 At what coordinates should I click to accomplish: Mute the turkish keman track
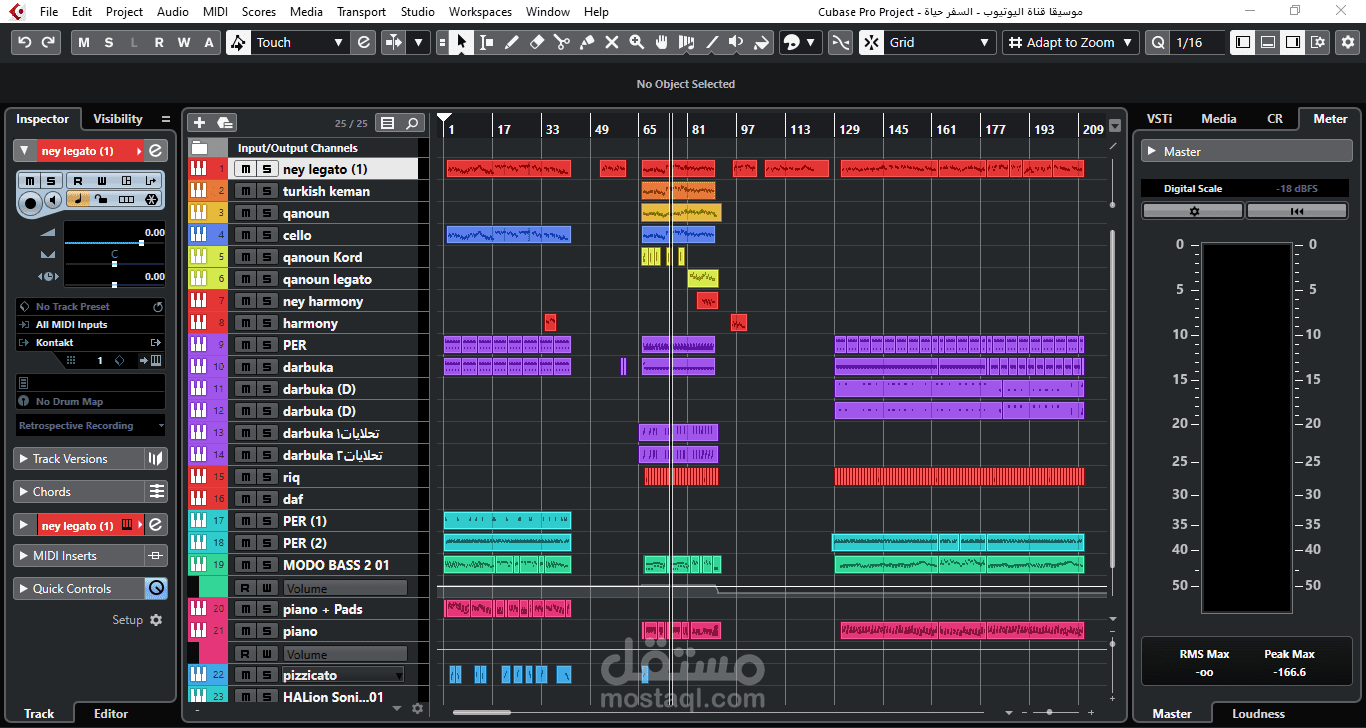(x=244, y=191)
